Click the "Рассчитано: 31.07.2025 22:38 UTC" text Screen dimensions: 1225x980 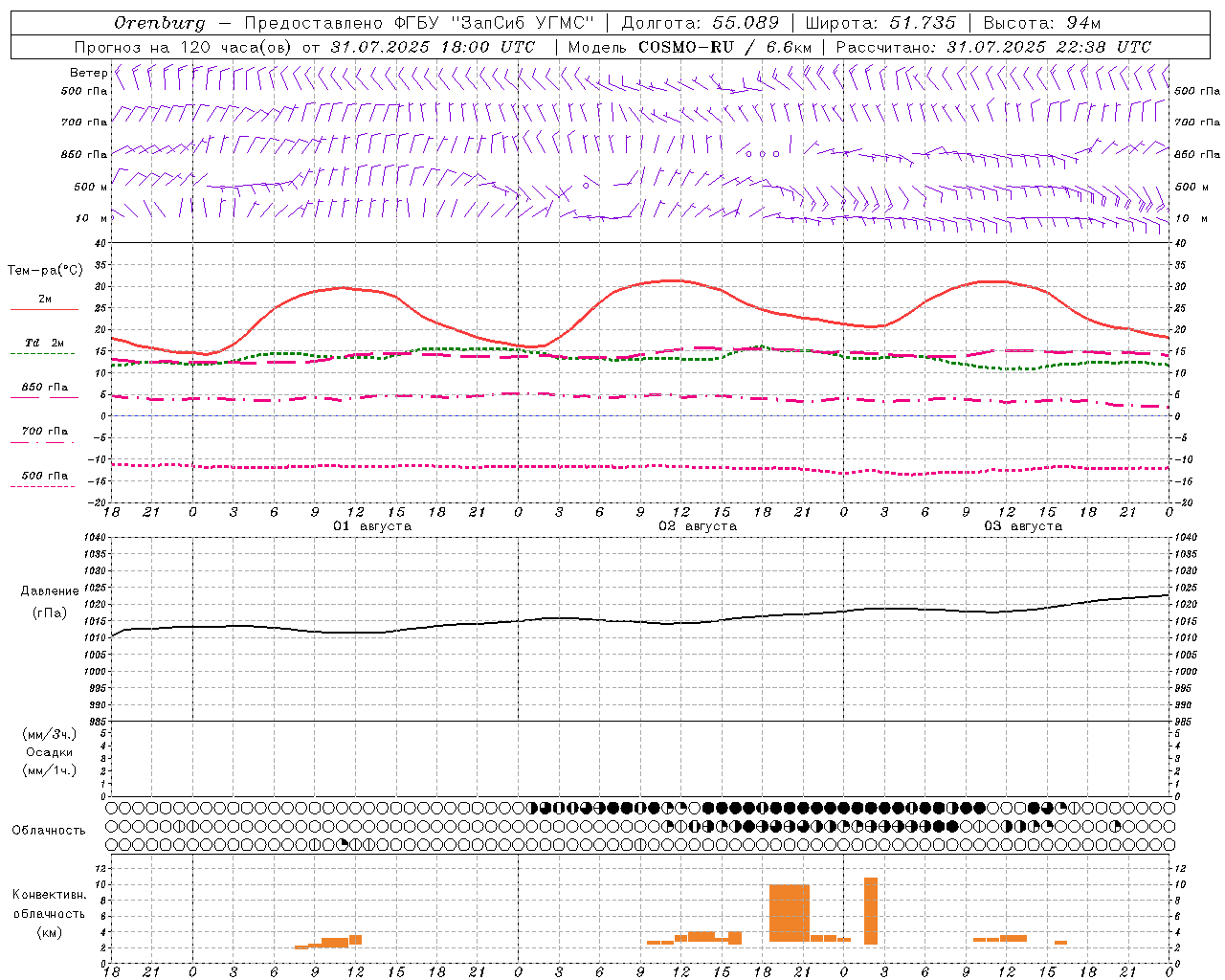click(993, 47)
